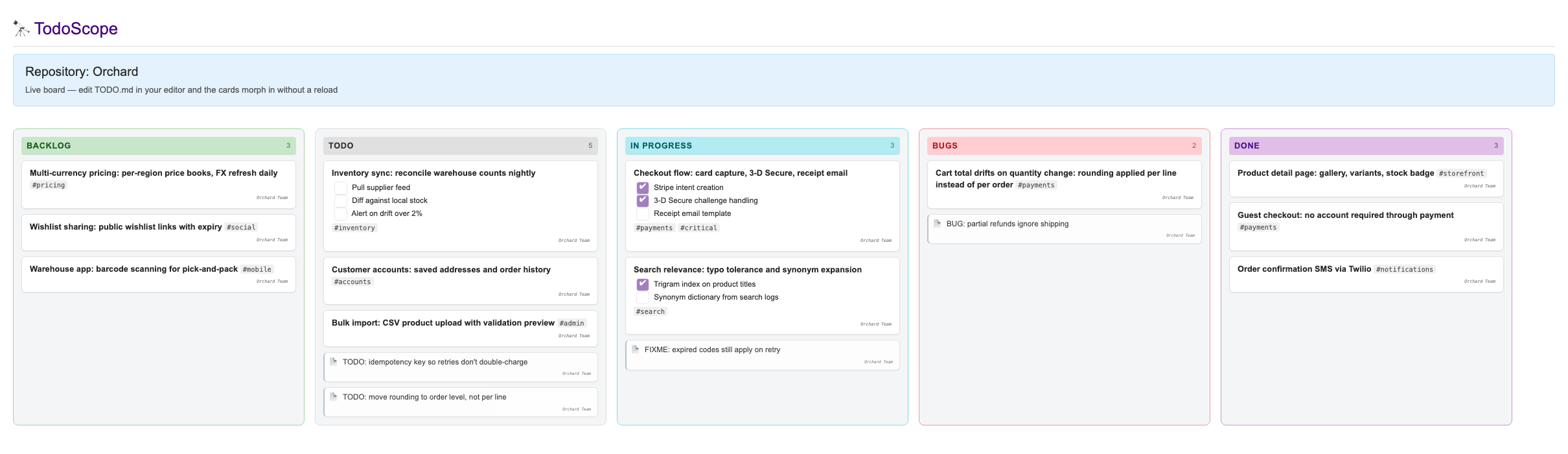Click the #inventory tag
This screenshot has height=454, width=1568.
[x=354, y=228]
